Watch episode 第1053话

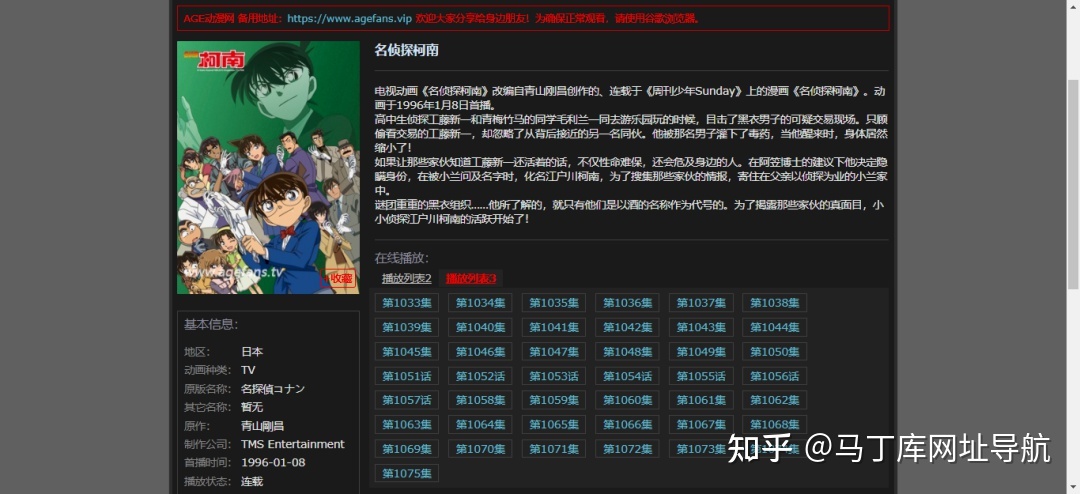pos(554,376)
